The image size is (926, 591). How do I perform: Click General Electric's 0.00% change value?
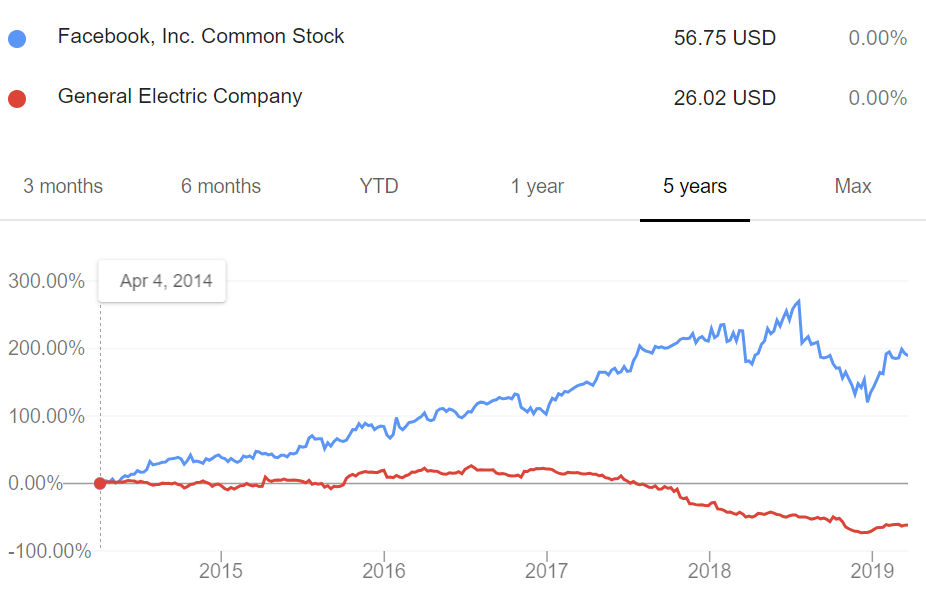877,98
